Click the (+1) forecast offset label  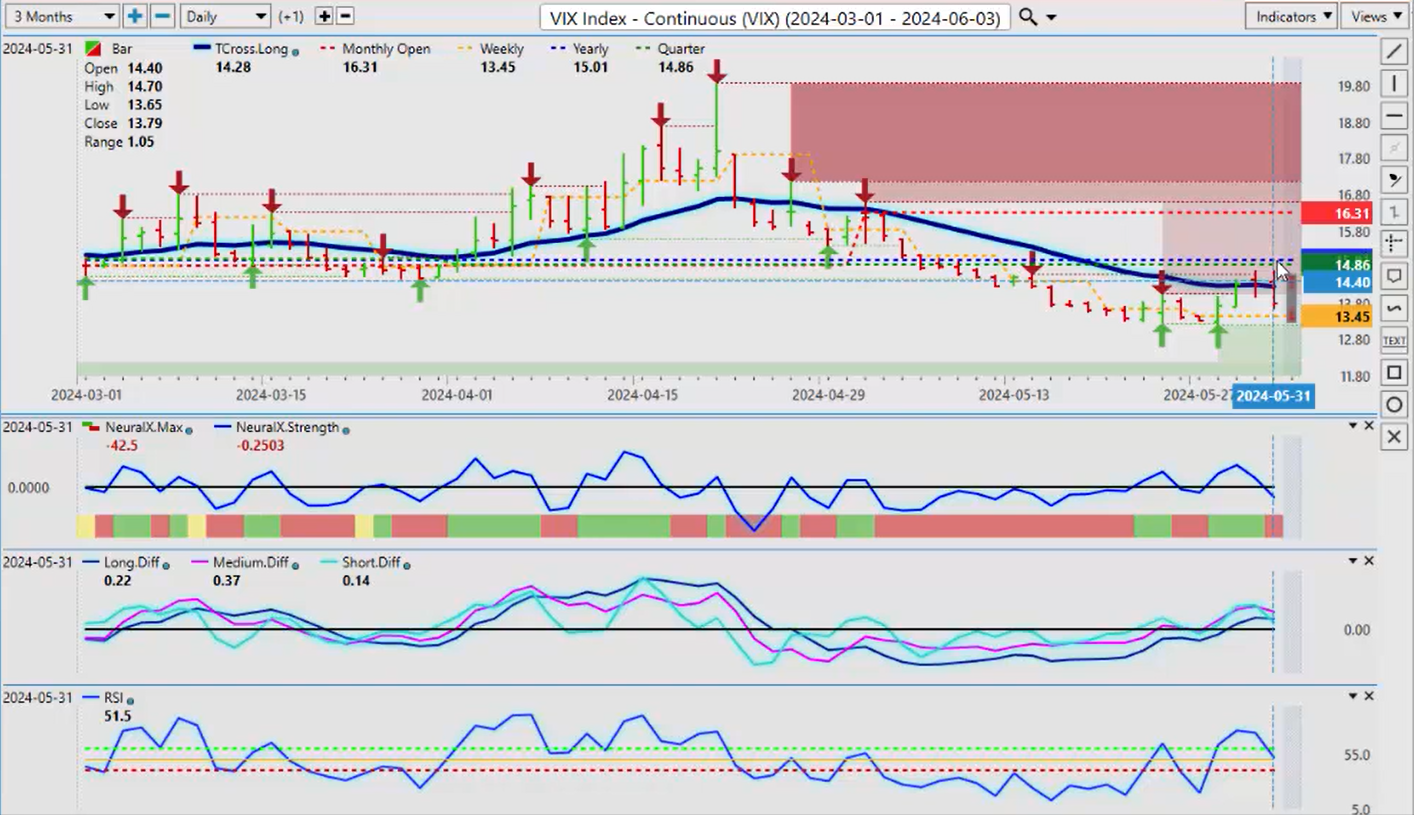[292, 17]
